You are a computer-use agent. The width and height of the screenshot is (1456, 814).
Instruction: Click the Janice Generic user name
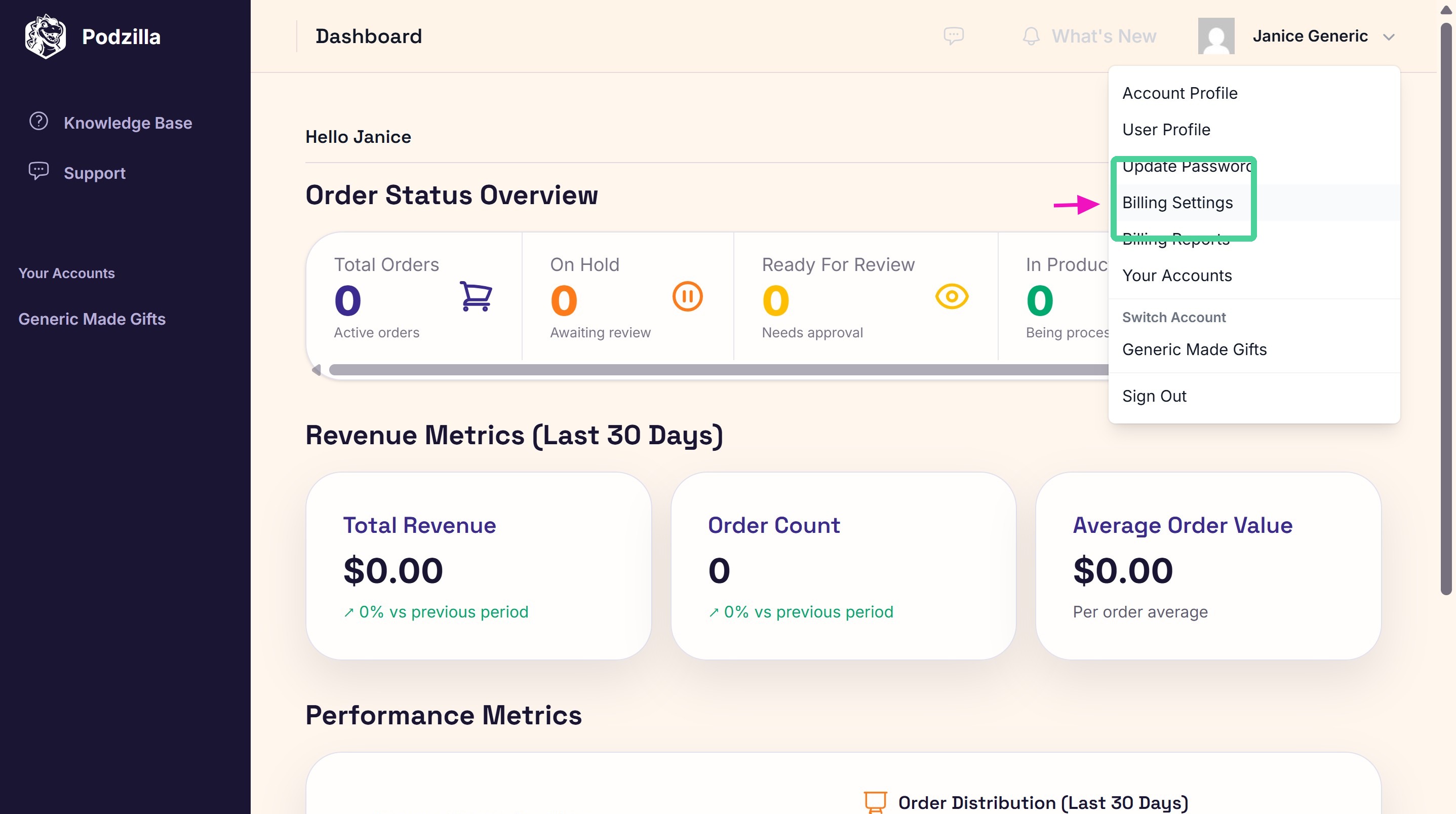1310,36
